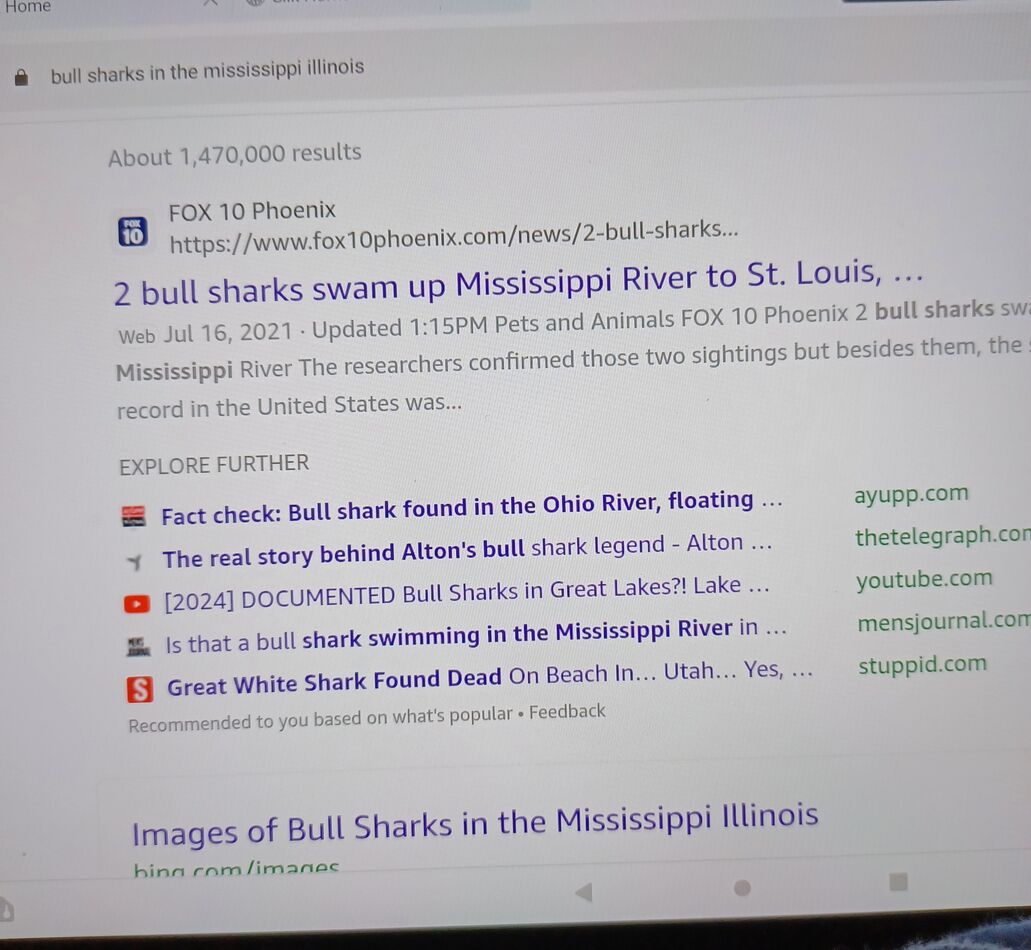The height and width of the screenshot is (950, 1031).
Task: Tap the red S stuppid.com favicon
Action: (x=139, y=690)
